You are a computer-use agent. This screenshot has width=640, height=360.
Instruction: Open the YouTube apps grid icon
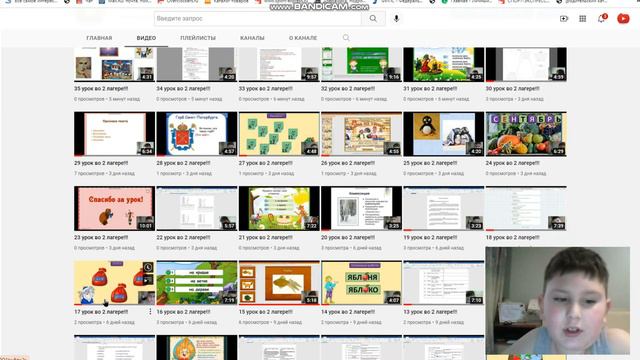(582, 19)
